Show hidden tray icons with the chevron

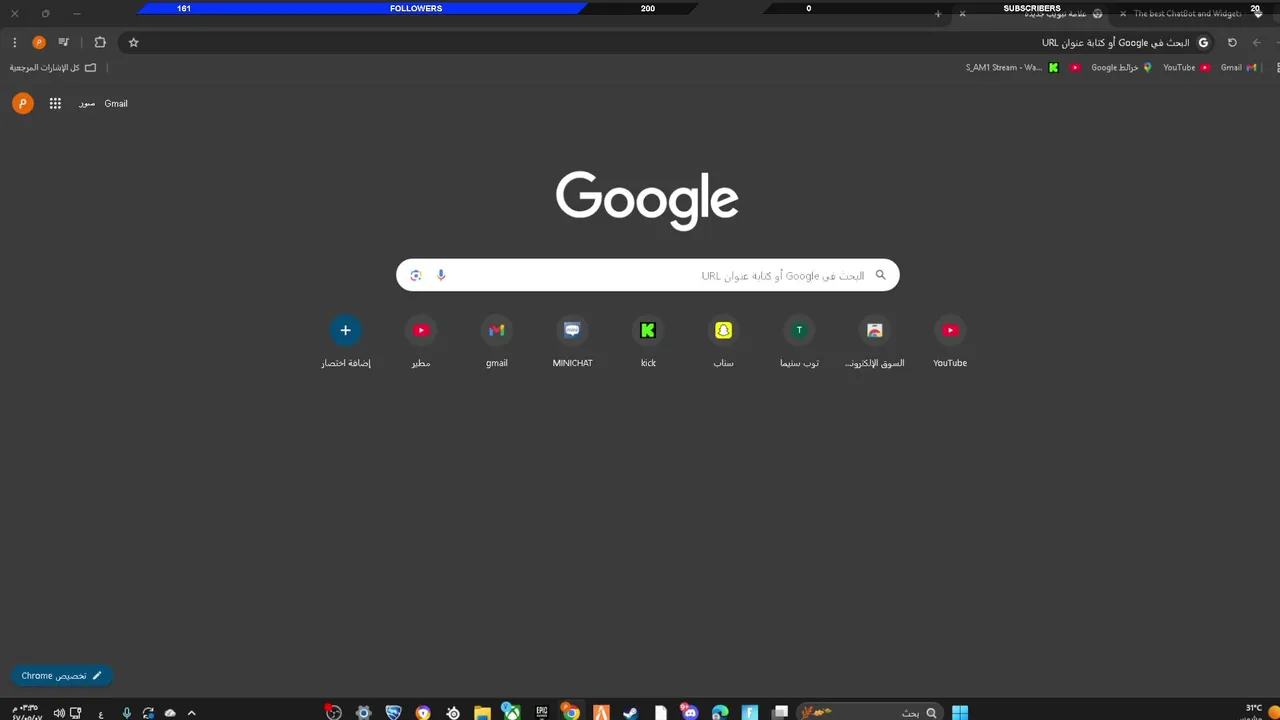[x=192, y=712]
